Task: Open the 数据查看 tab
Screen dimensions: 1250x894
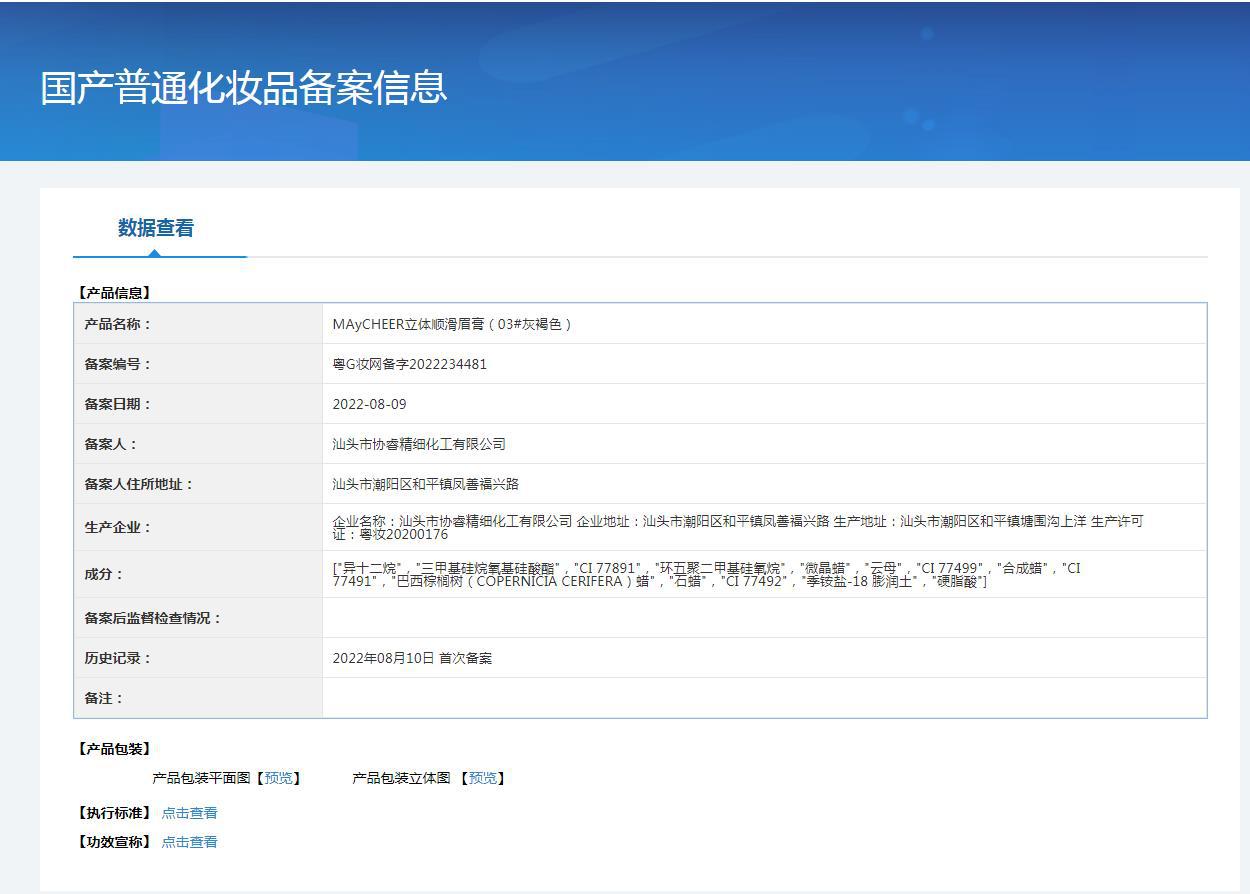Action: [x=156, y=228]
